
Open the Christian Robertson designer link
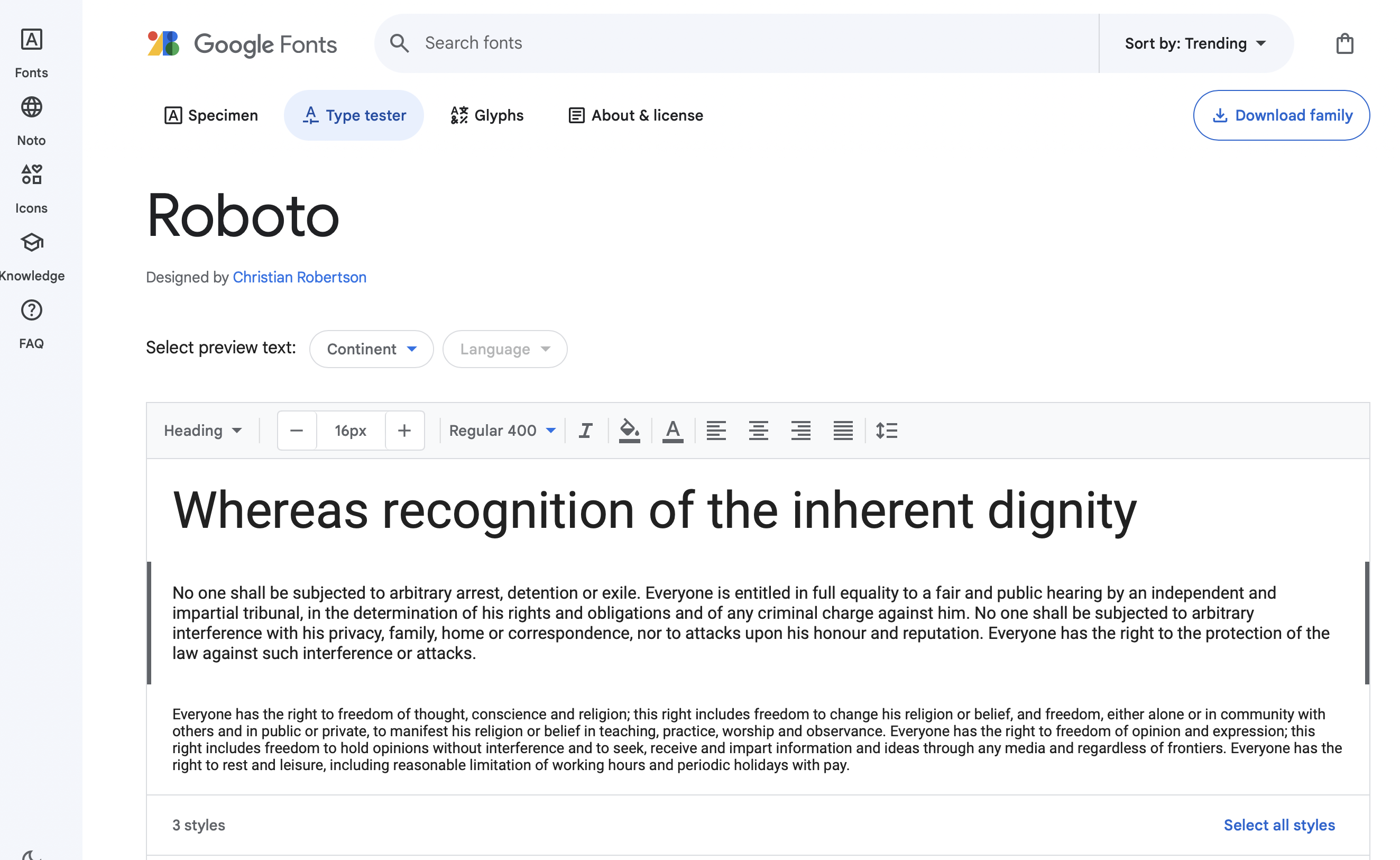tap(299, 277)
